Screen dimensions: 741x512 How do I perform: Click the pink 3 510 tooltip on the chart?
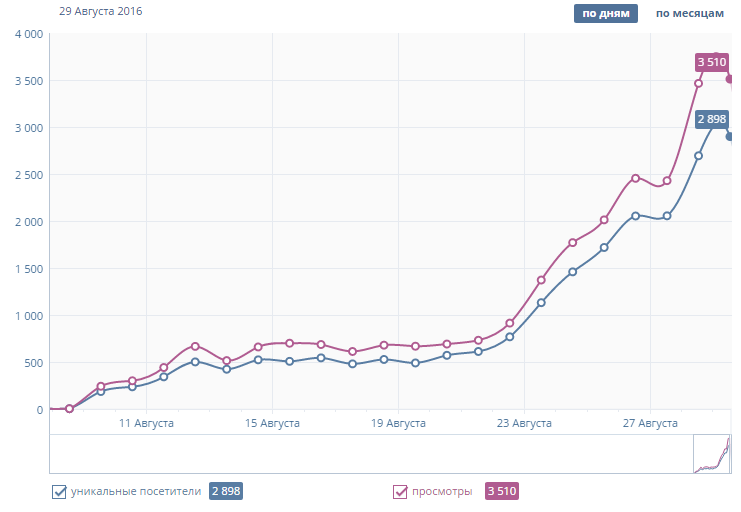(711, 62)
